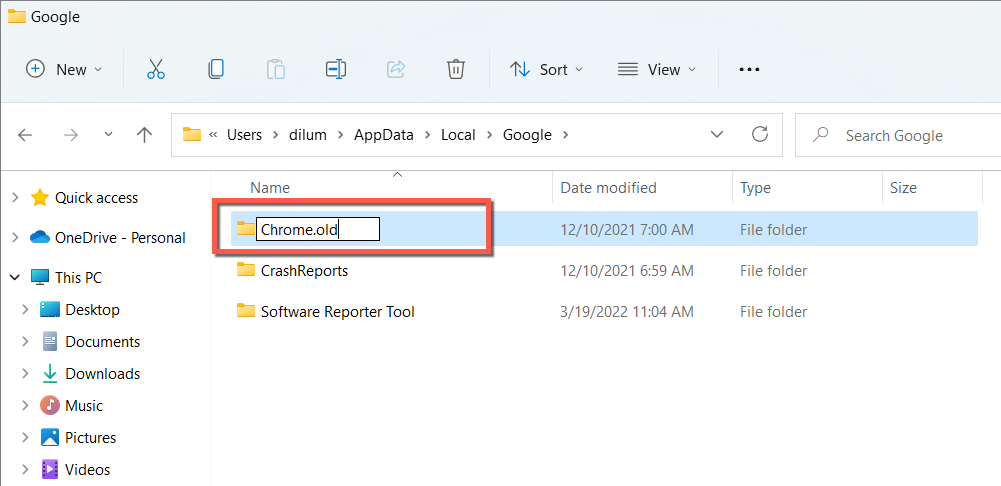The width and height of the screenshot is (1001, 486).
Task: Open the Downloads folder in sidebar
Action: [x=102, y=373]
